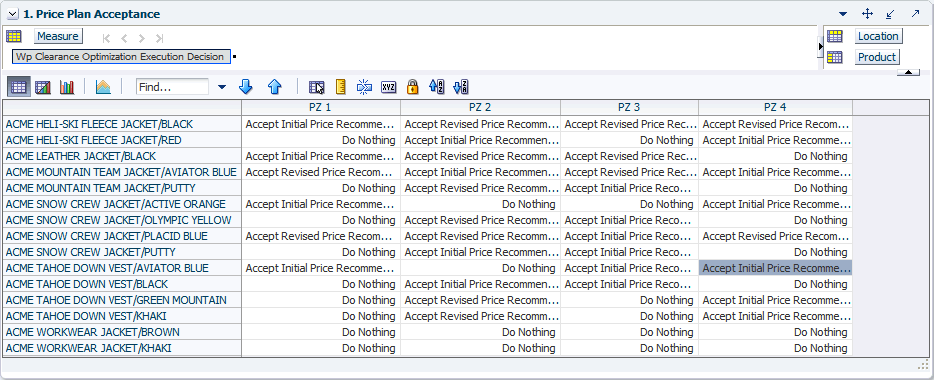Select row ACME LEATHER JACKET/BLACK
Image resolution: width=934 pixels, height=380 pixels.
(x=122, y=156)
